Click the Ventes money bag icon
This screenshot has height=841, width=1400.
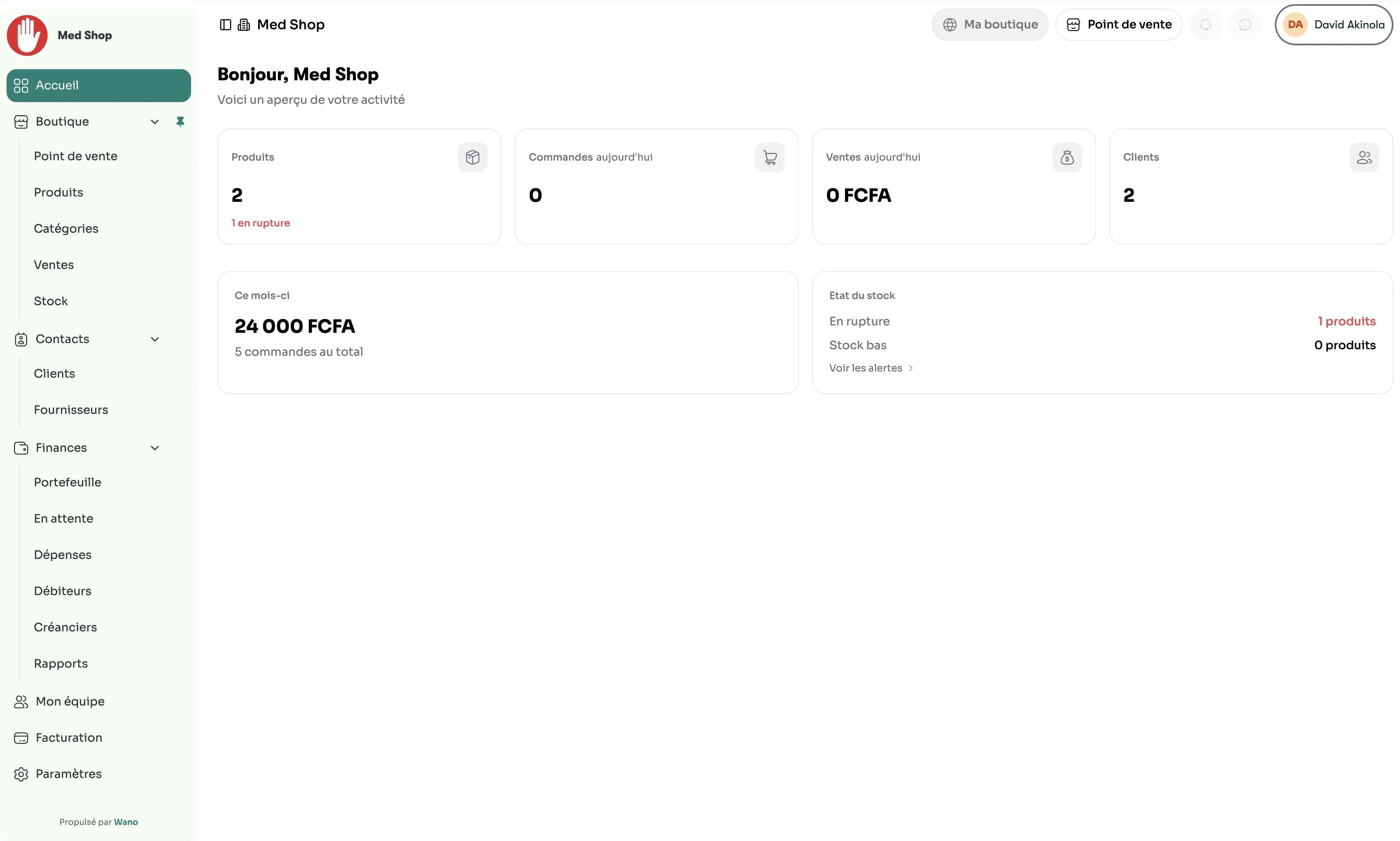point(1067,157)
